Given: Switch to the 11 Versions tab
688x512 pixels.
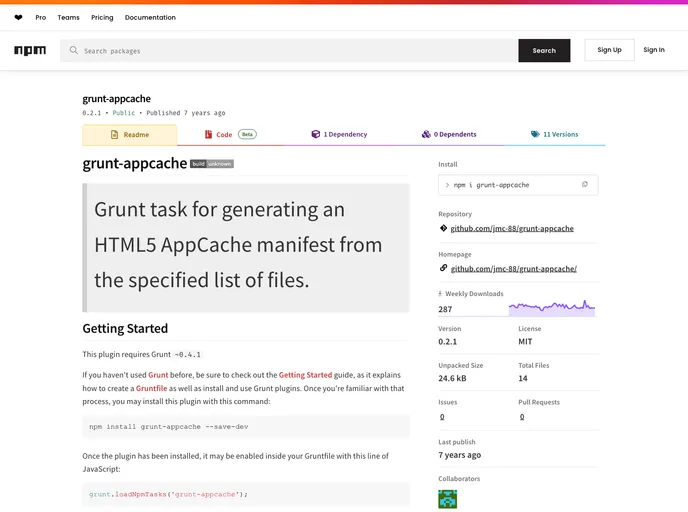Looking at the screenshot, I should tap(555, 135).
